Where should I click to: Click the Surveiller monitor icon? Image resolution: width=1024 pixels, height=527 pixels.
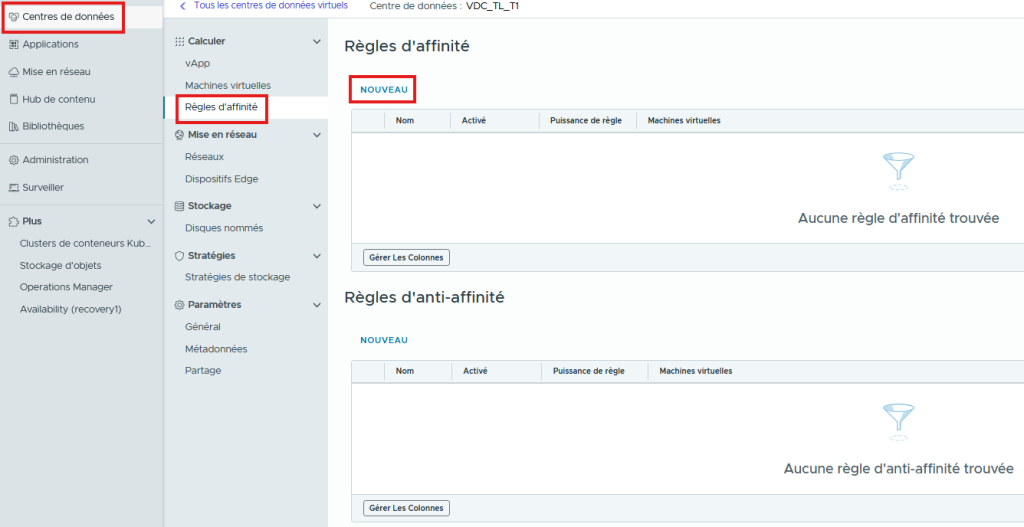pyautogui.click(x=14, y=187)
